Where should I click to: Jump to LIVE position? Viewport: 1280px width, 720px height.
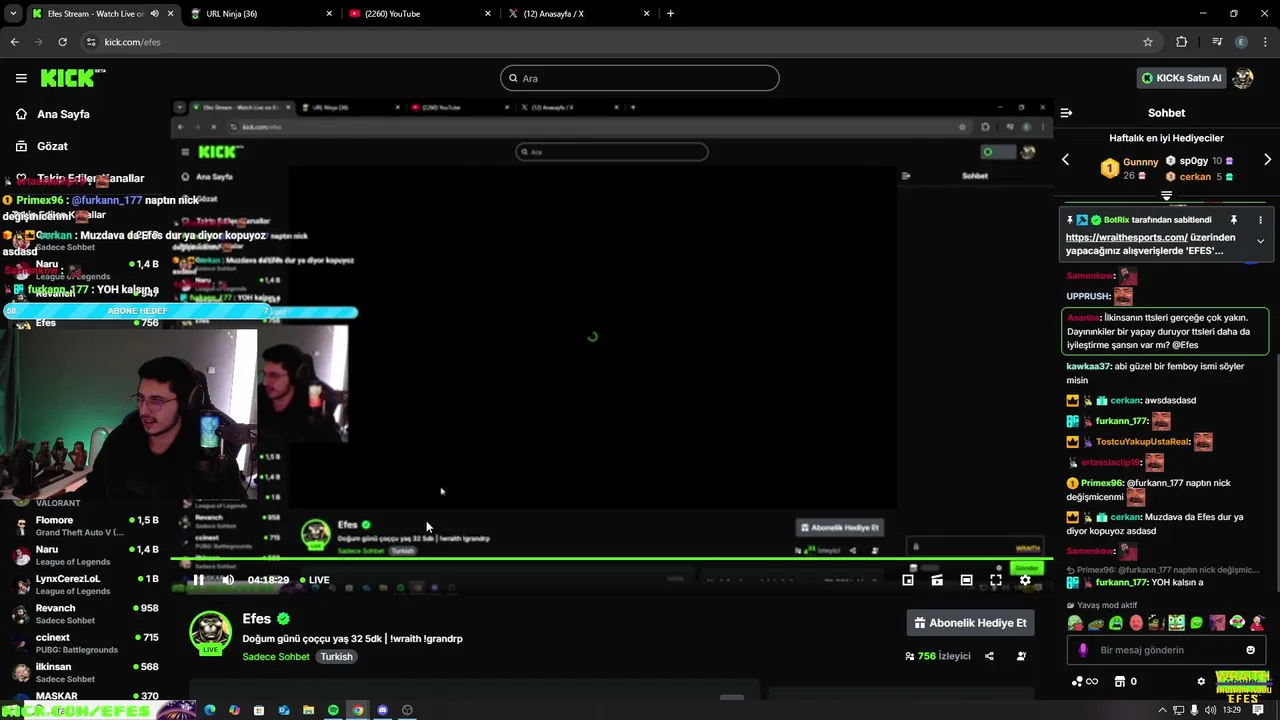[315, 580]
